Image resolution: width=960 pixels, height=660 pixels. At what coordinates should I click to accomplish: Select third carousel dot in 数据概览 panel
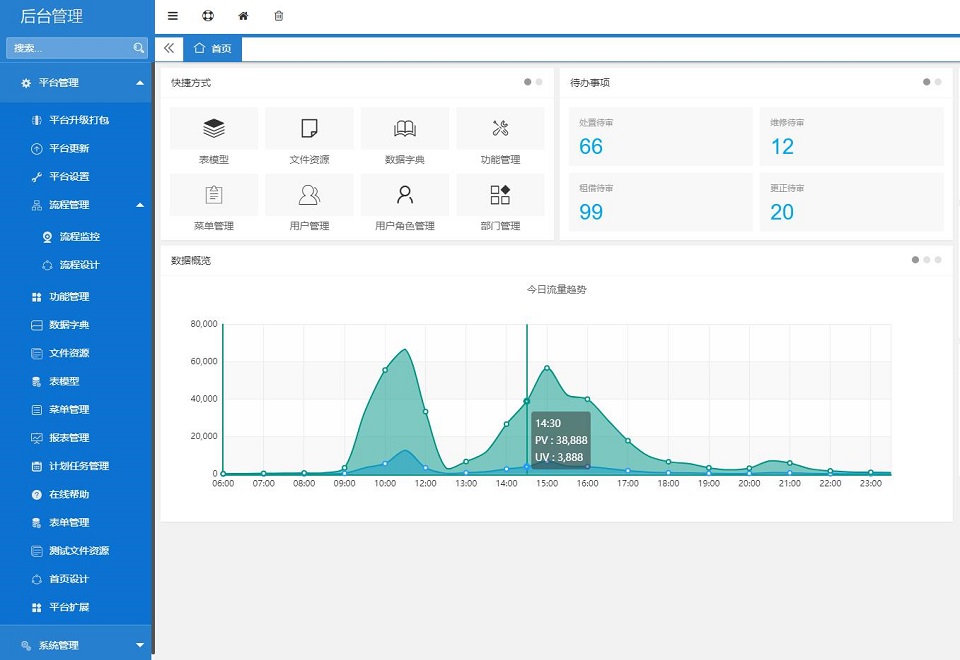[x=938, y=260]
